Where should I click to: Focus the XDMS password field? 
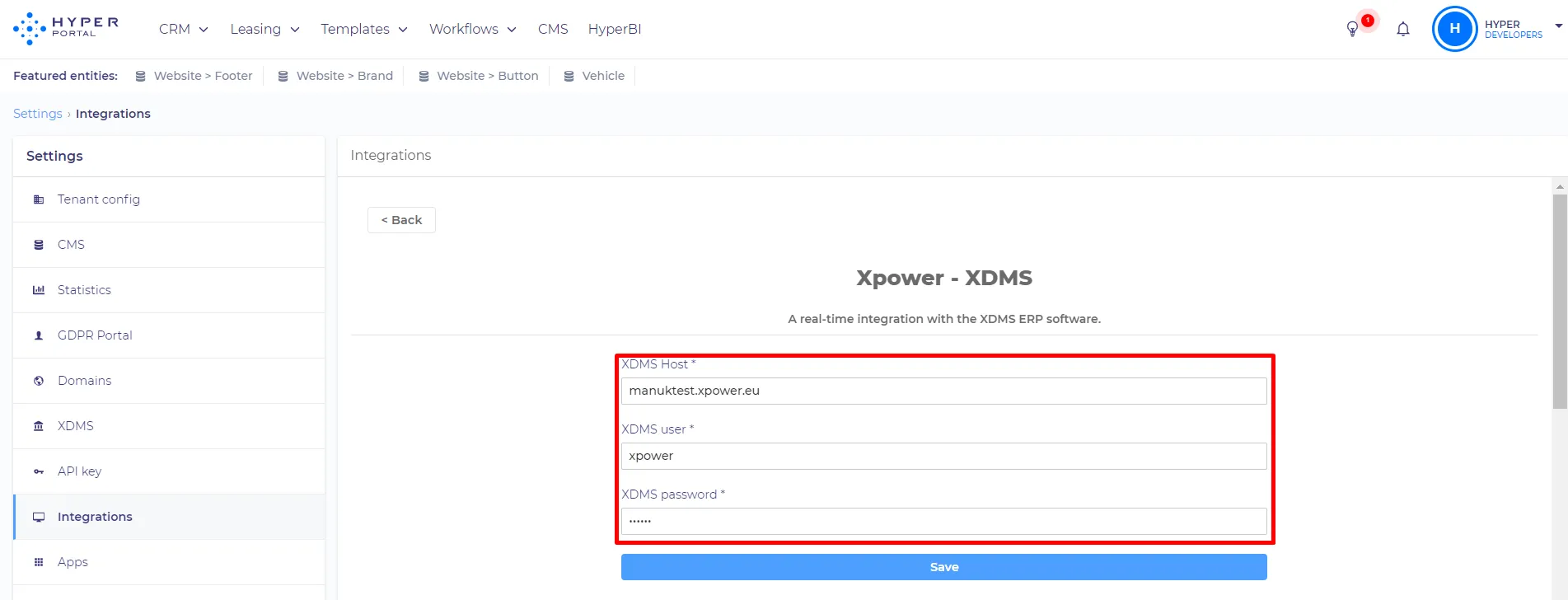tap(944, 521)
